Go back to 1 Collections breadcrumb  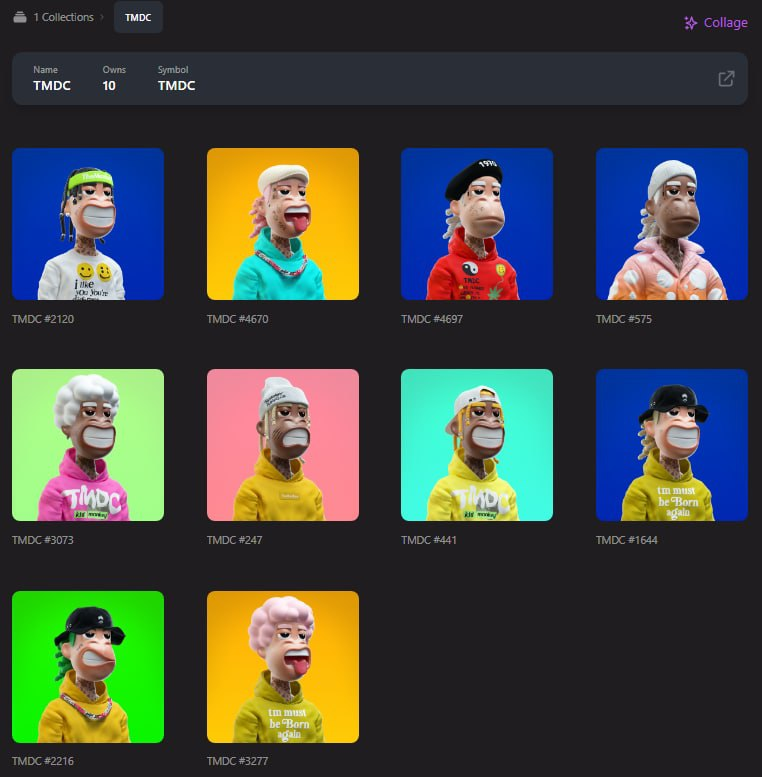(63, 17)
